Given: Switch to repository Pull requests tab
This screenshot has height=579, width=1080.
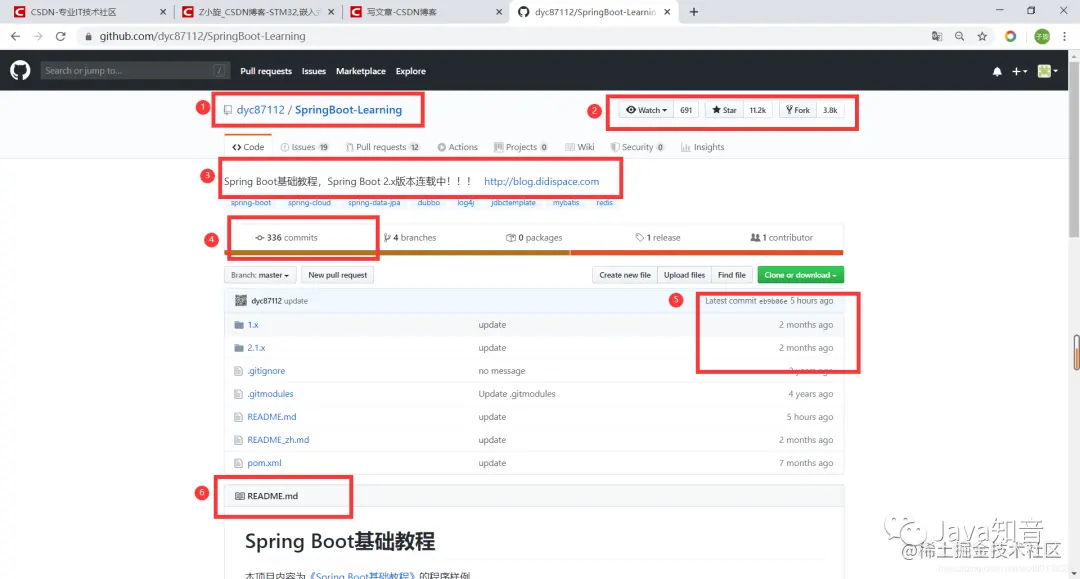Looking at the screenshot, I should [x=382, y=147].
